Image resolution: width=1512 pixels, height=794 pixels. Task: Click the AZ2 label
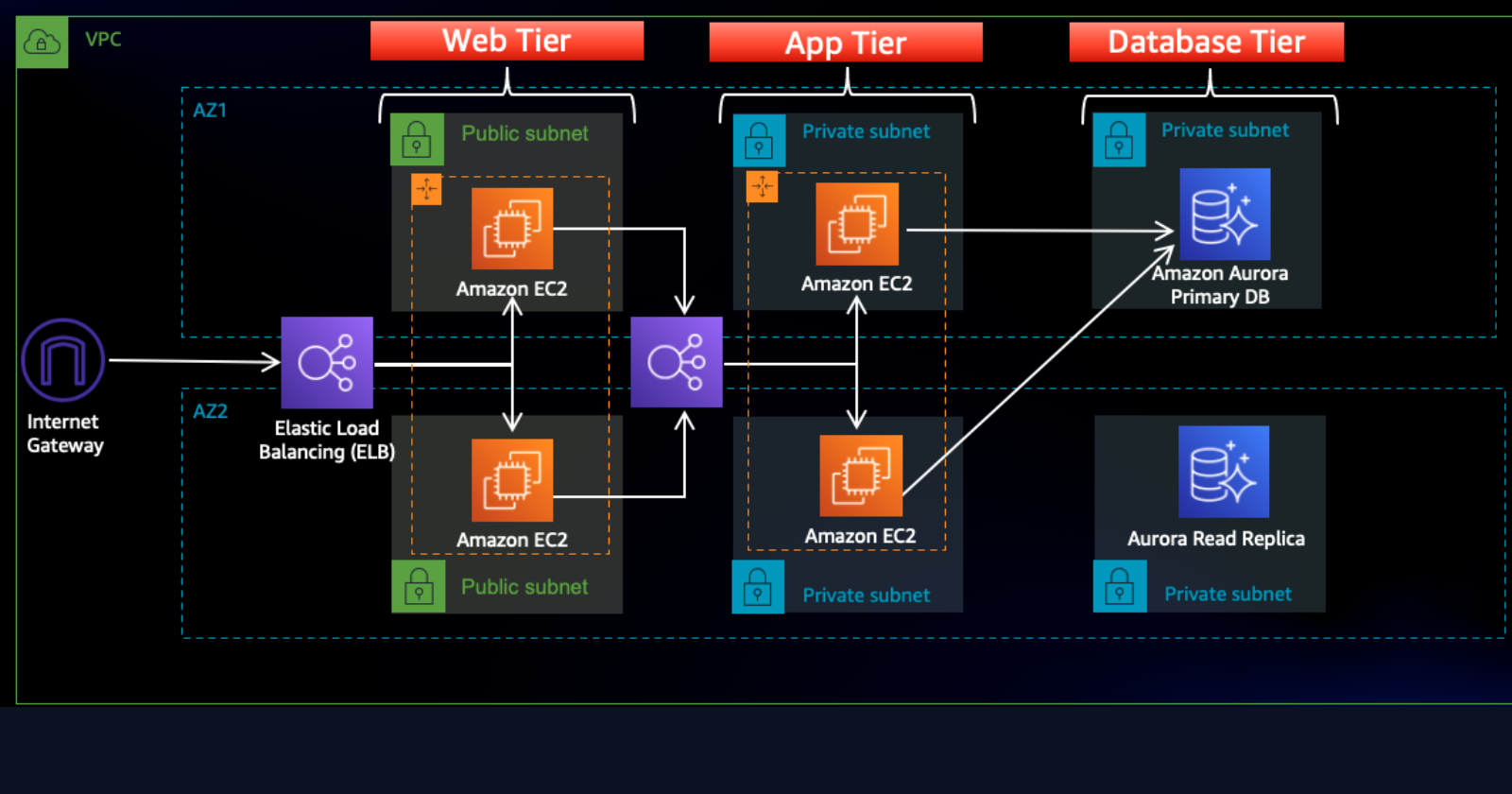tap(210, 411)
